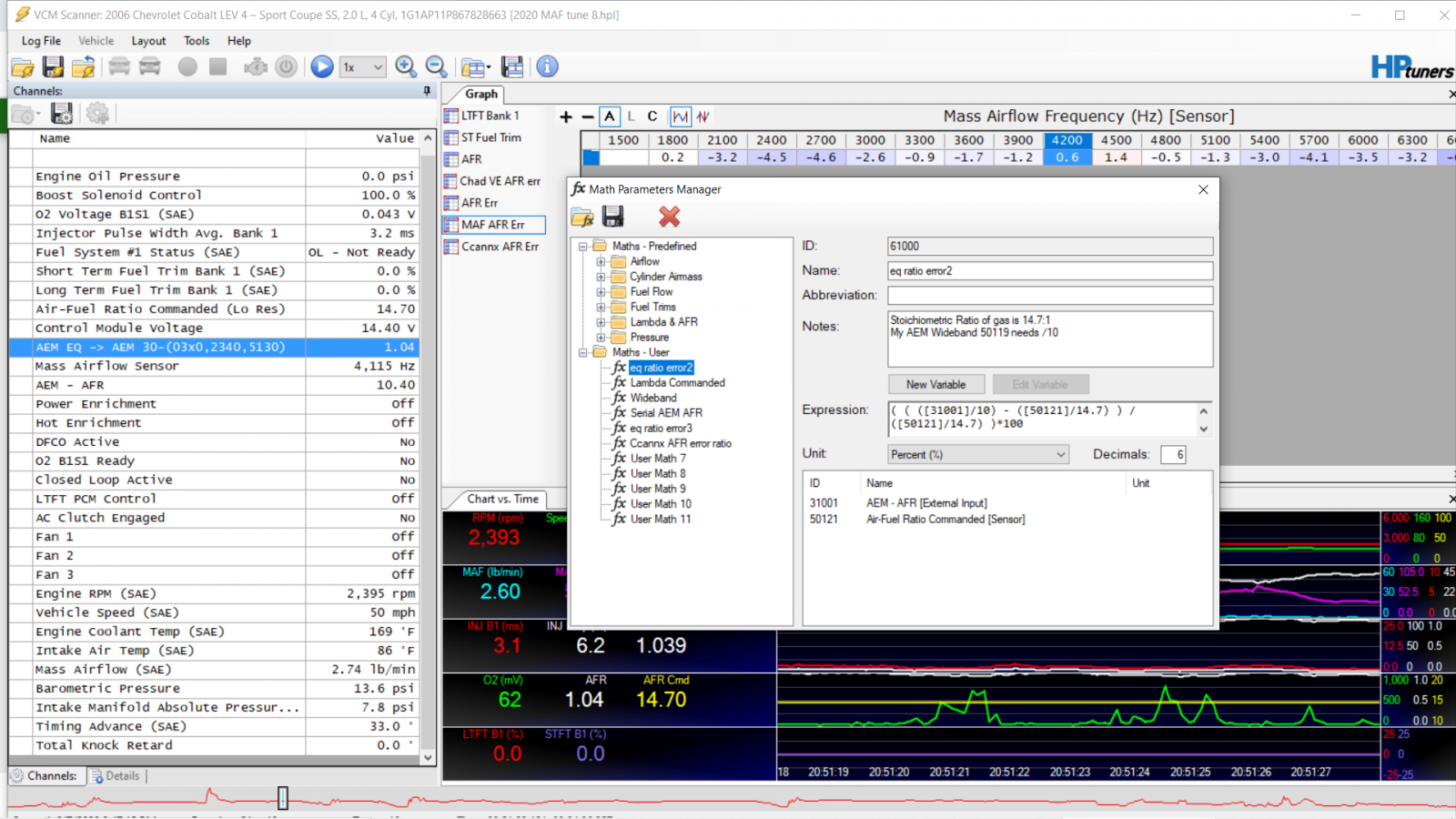Click the zoom out magnifier icon
This screenshot has height=819, width=1456.
point(437,66)
